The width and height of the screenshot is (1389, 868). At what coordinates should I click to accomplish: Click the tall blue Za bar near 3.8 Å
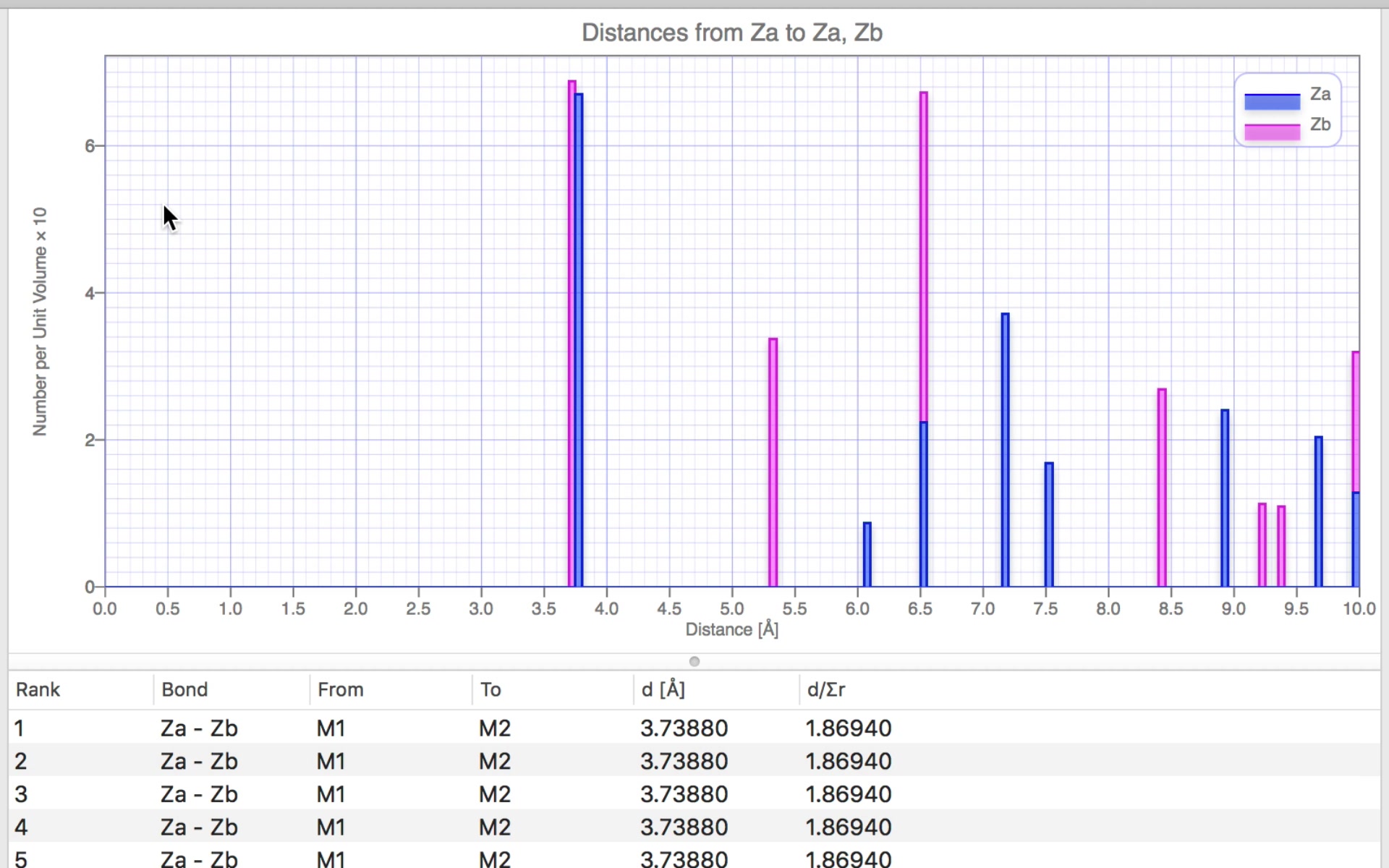point(579,340)
